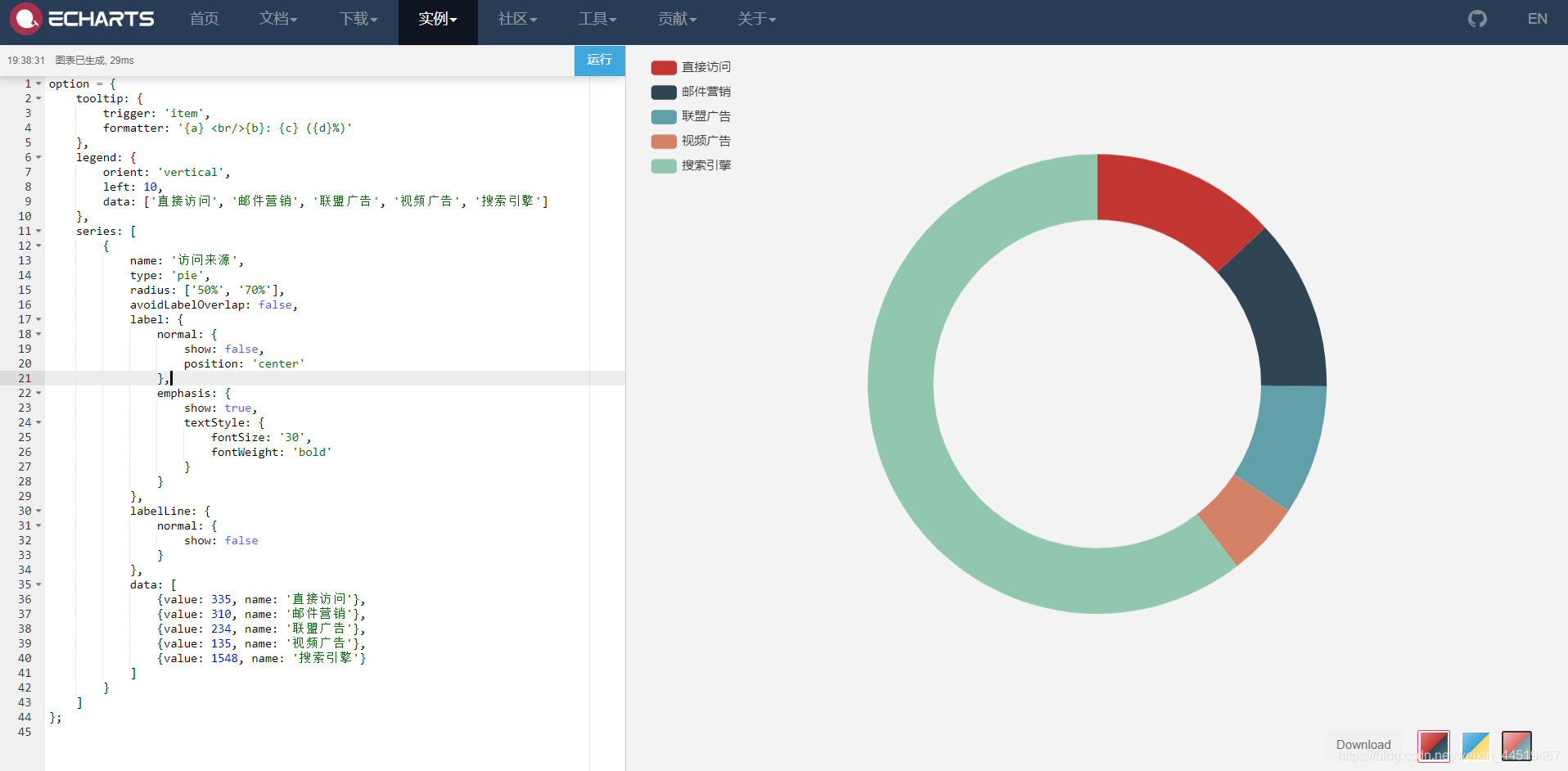Click value 135 in data array
The image size is (1568, 771).
(221, 643)
